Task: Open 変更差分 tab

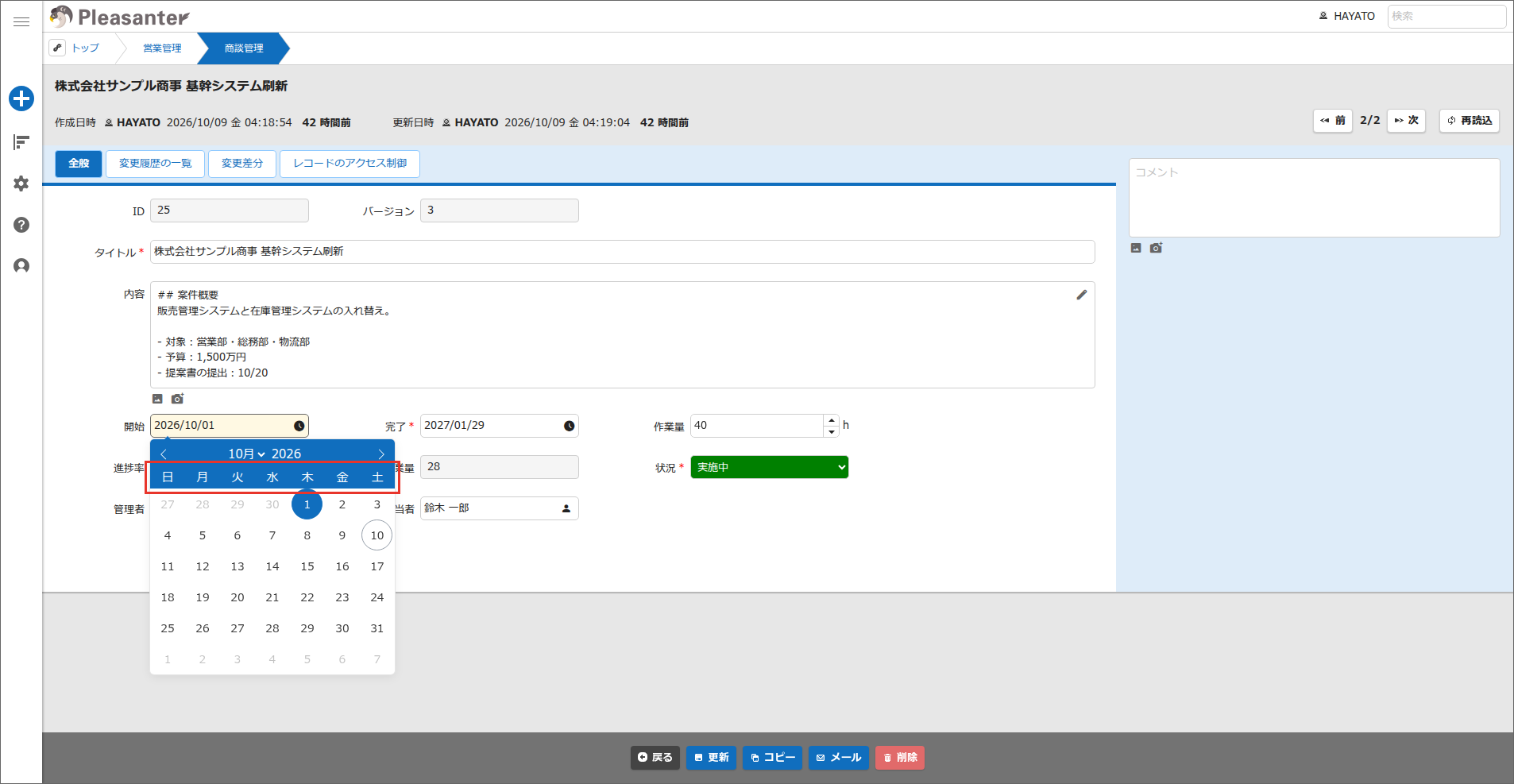Action: 242,164
